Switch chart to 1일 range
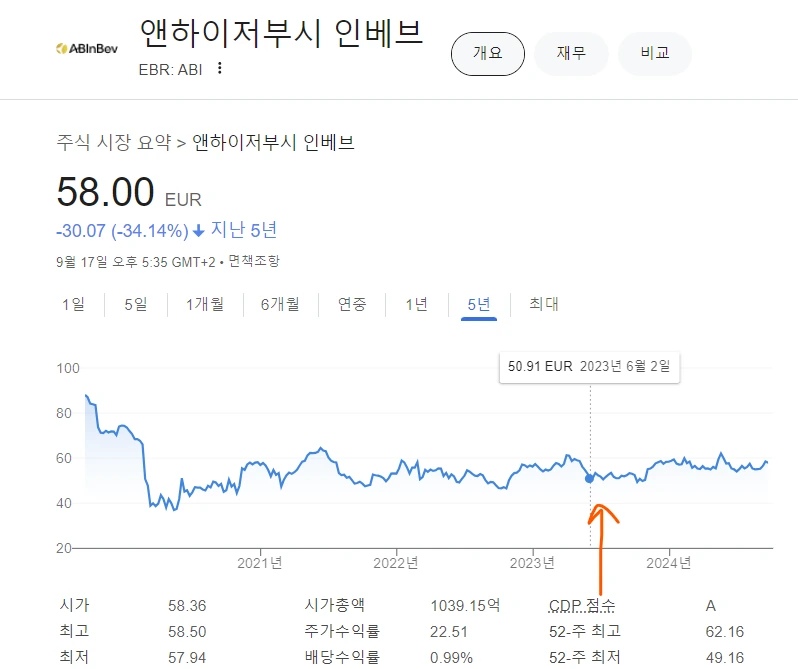Image resolution: width=798 pixels, height=669 pixels. pos(73,304)
